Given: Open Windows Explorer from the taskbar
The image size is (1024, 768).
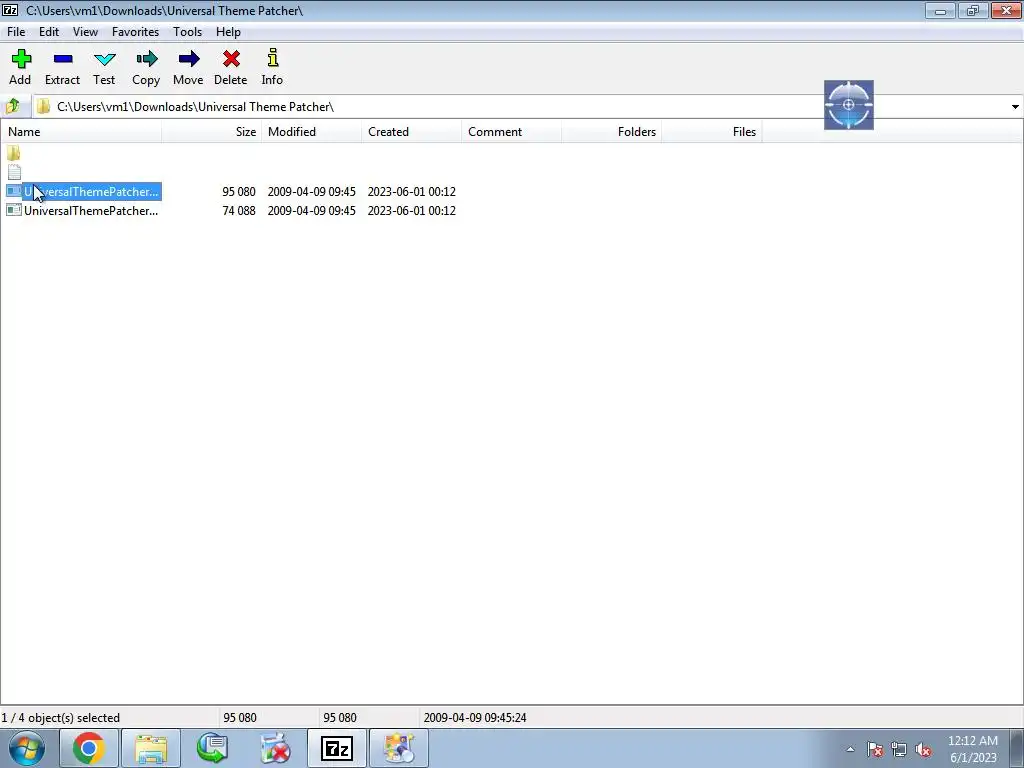Looking at the screenshot, I should [x=151, y=748].
